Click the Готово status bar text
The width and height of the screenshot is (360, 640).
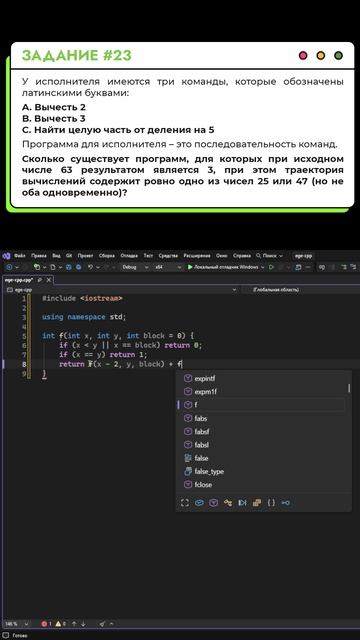click(x=20, y=636)
